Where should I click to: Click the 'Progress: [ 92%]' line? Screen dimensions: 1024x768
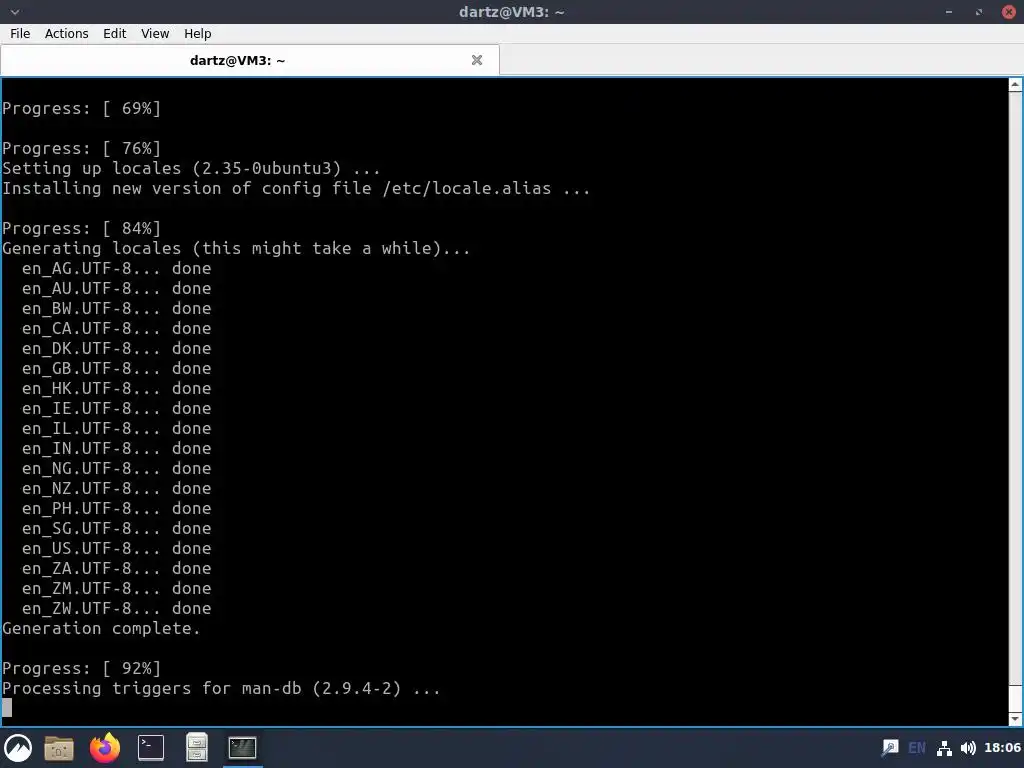(x=82, y=669)
